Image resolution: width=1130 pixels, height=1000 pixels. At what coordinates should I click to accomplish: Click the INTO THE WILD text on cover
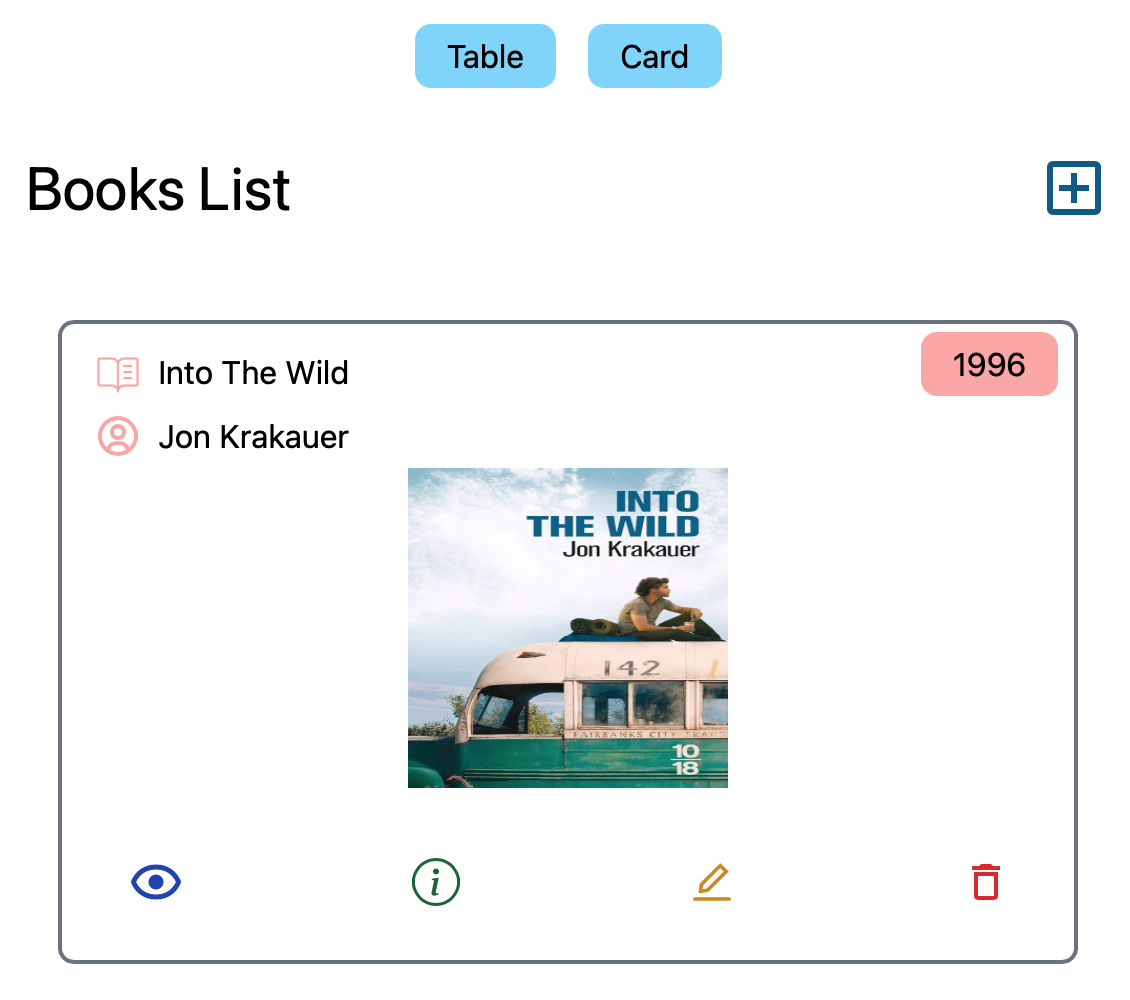pyautogui.click(x=613, y=514)
